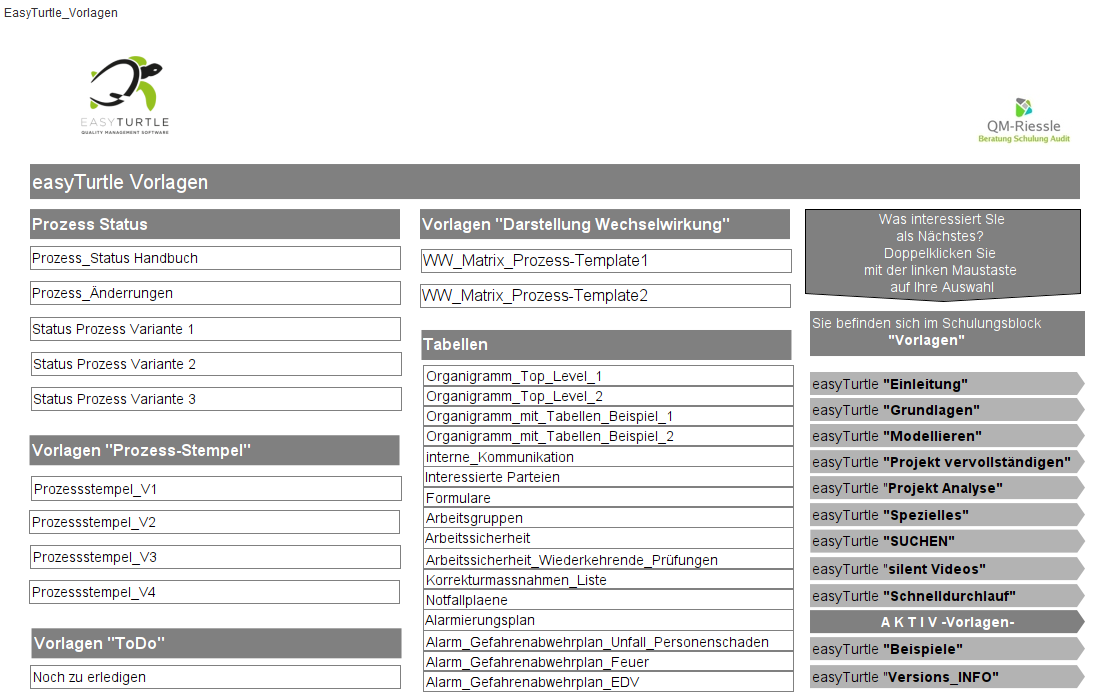Navigate to easyTurtle "SUCHEN"
Screen dimensions: 1105x700
[x=946, y=541]
